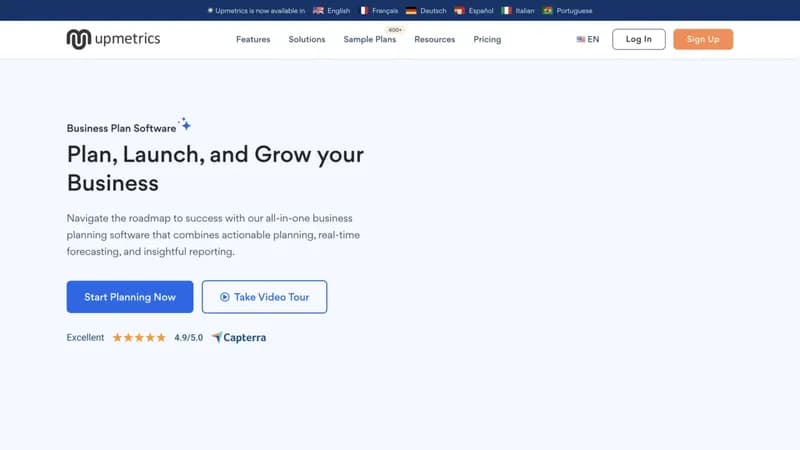The height and width of the screenshot is (450, 800).
Task: Open Sample Plans in navigation
Action: (369, 39)
